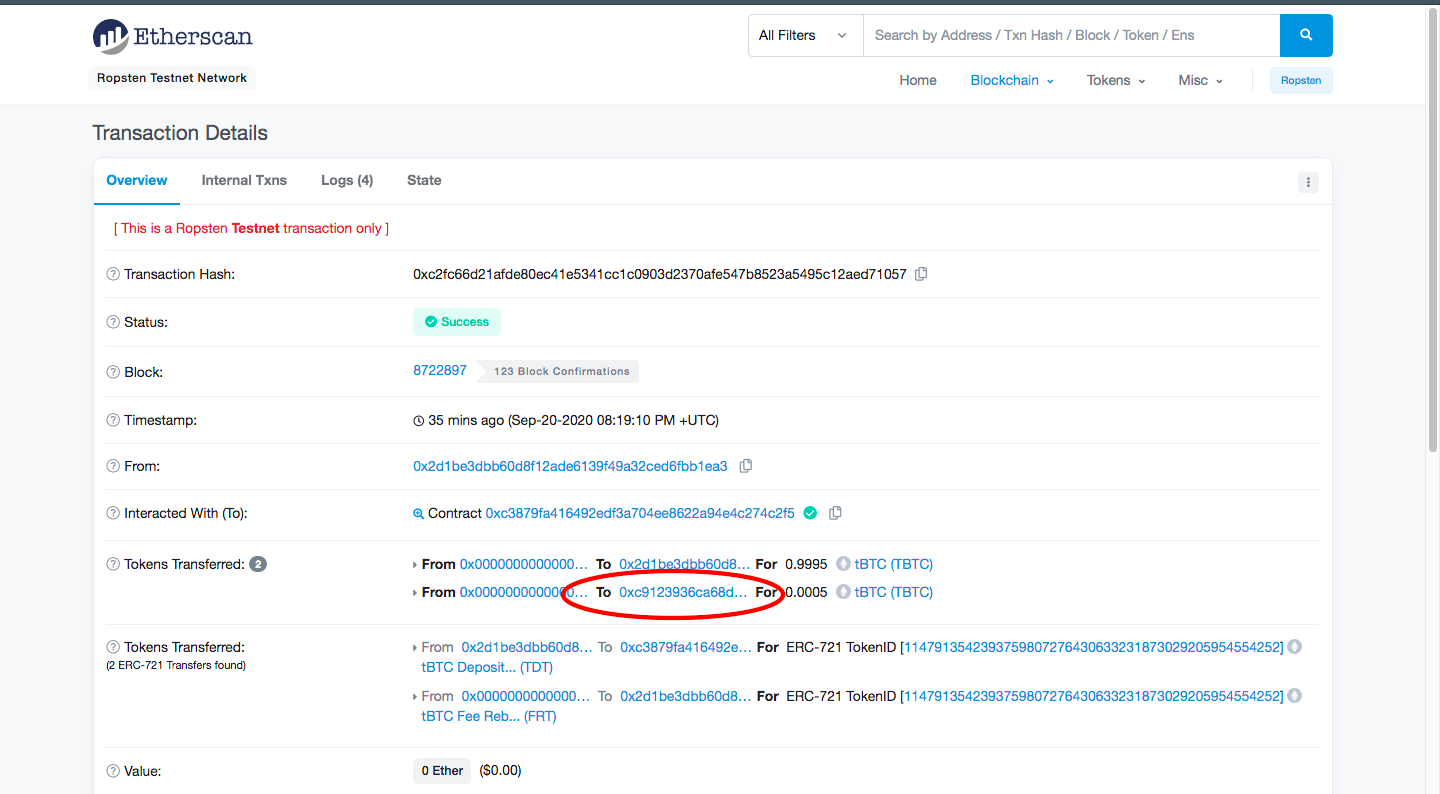The width and height of the screenshot is (1440, 794).
Task: Open the tBTC Fee Reb... (FRT) token link
Action: pos(489,716)
